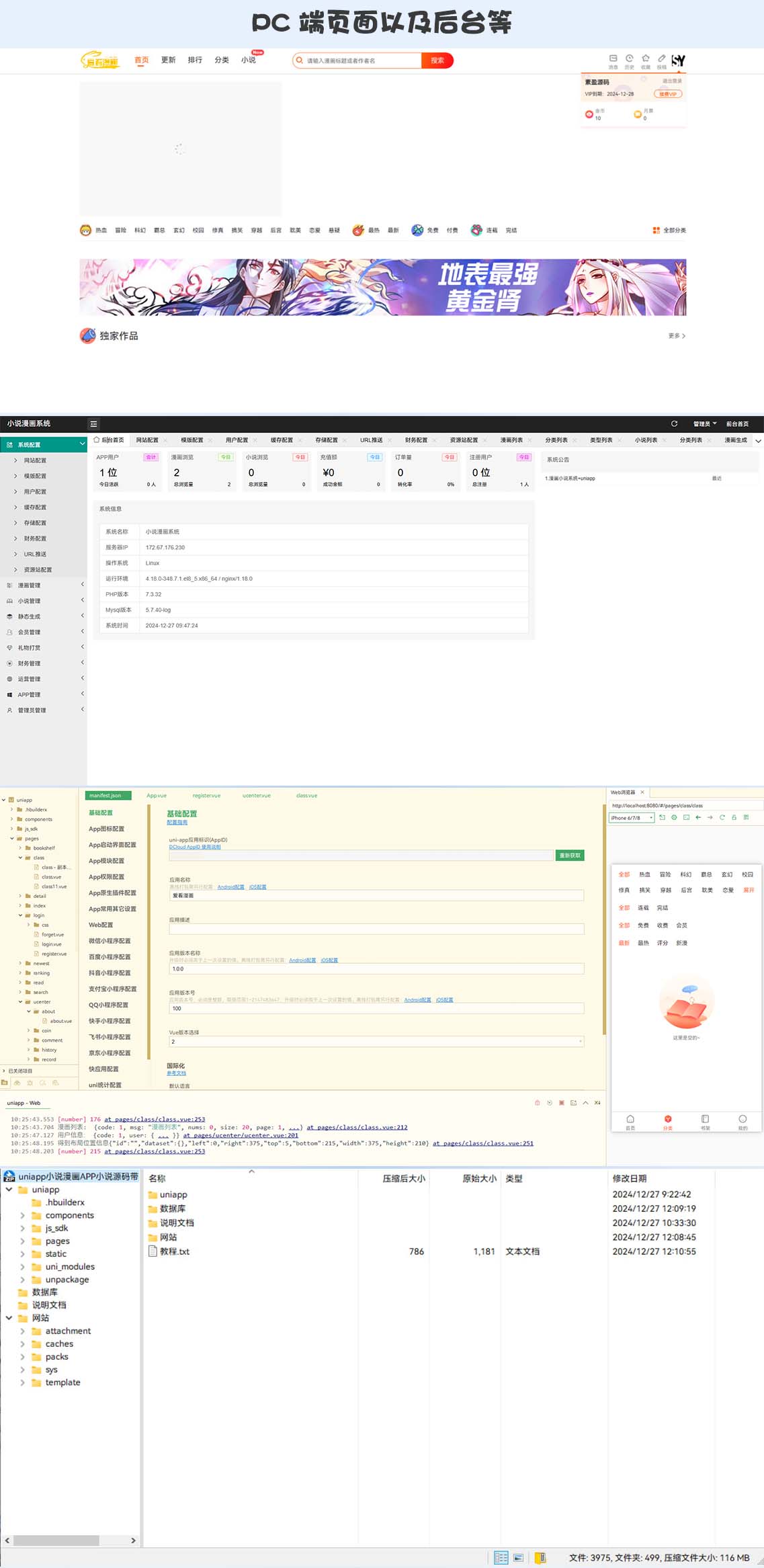
Task: Tap the 首页 home icon in phone preview
Action: point(630,1119)
